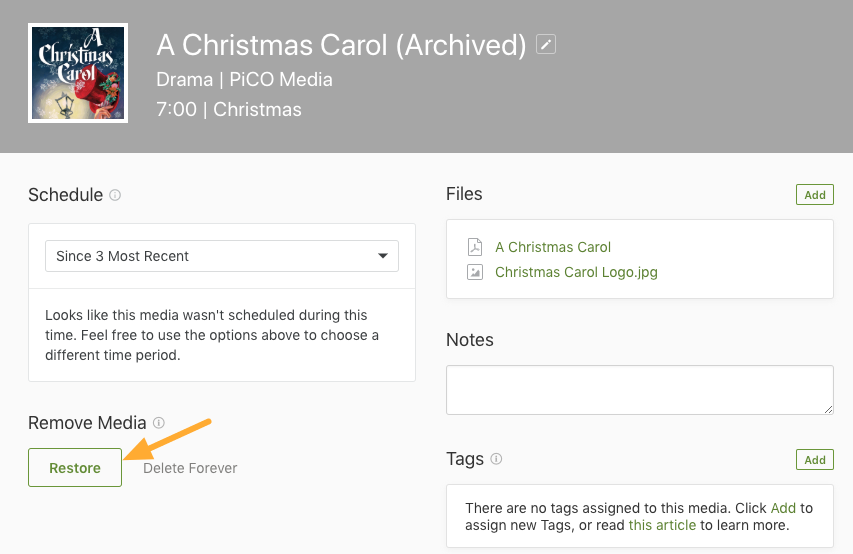The image size is (853, 554).
Task: Open the A Christmas Carol file link
Action: [553, 247]
